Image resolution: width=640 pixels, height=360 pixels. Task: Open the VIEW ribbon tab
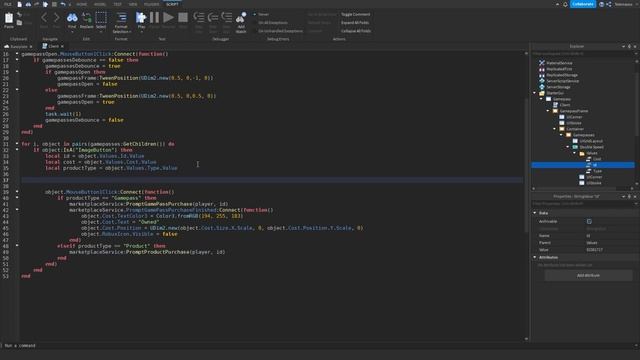(133, 4)
